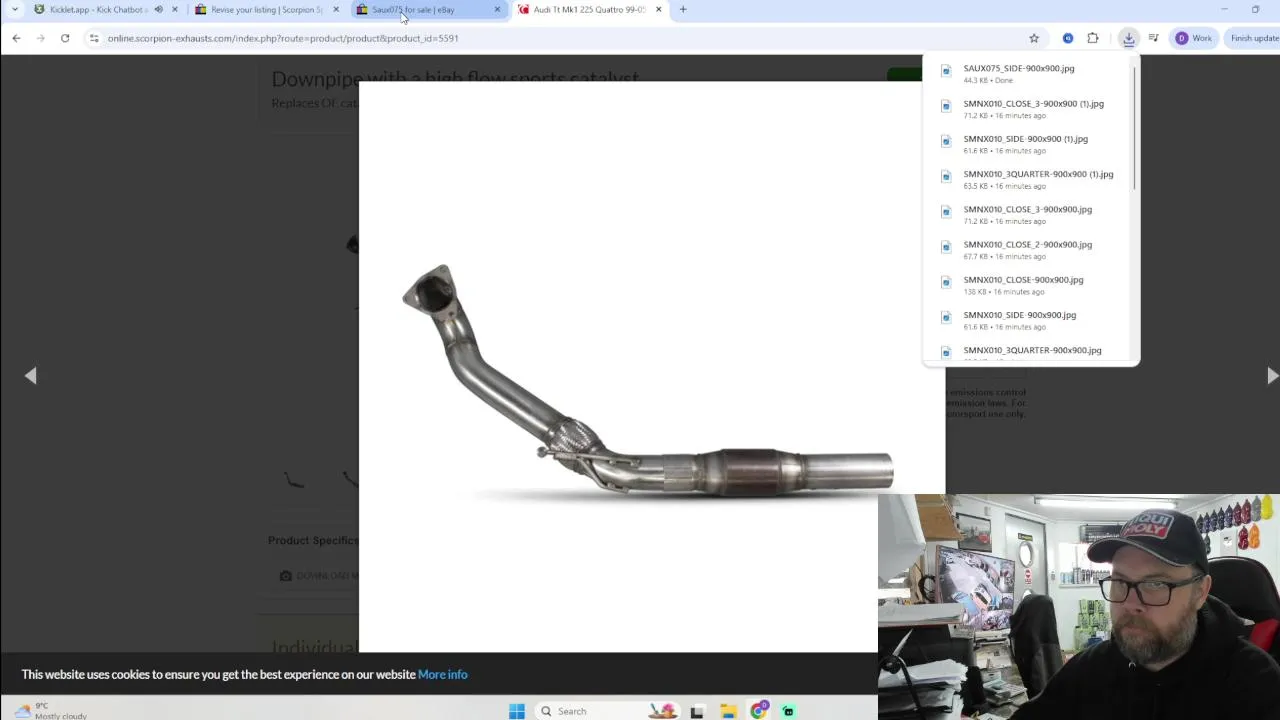
Task: Click file icon beside SMNX010_SIDE-900x900.jpg
Action: point(946,317)
